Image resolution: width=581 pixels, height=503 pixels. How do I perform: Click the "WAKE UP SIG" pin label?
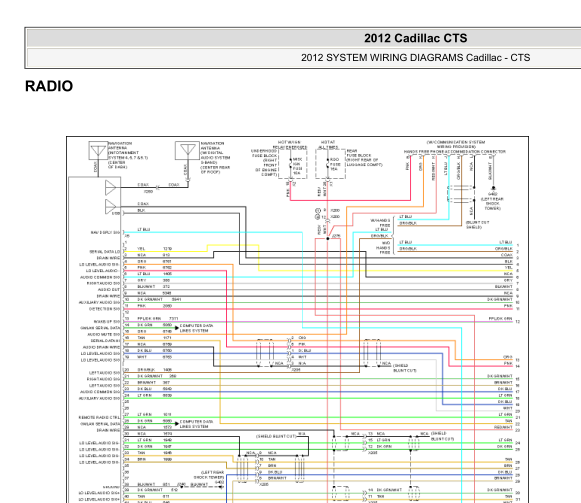tap(107, 321)
